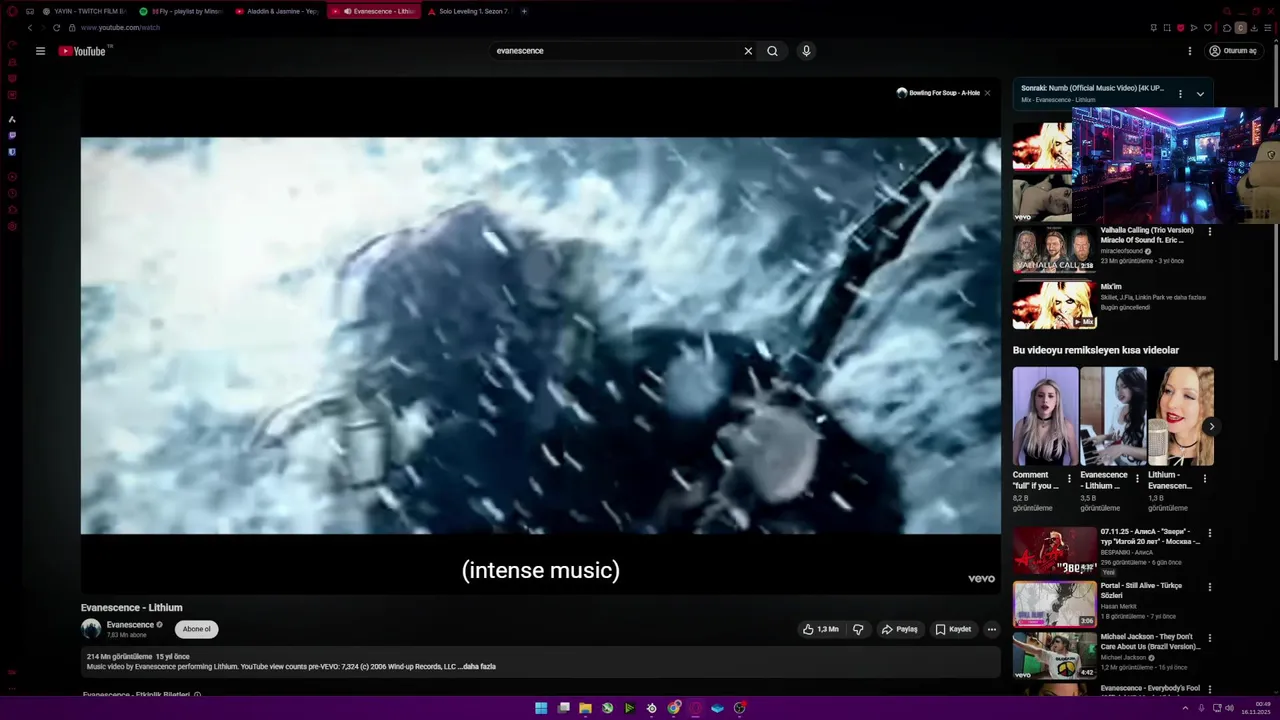Image resolution: width=1280 pixels, height=720 pixels.
Task: Click the Kaydet save button
Action: (953, 629)
